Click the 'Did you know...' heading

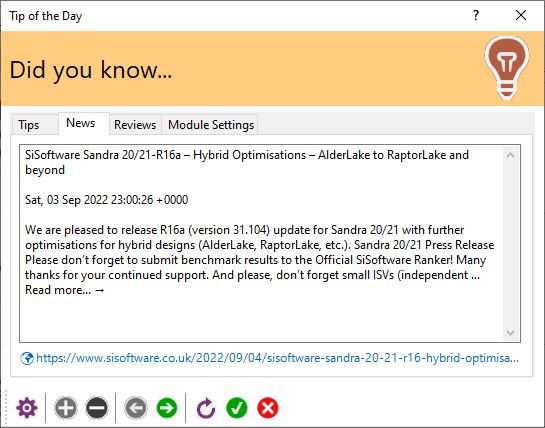tap(91, 70)
